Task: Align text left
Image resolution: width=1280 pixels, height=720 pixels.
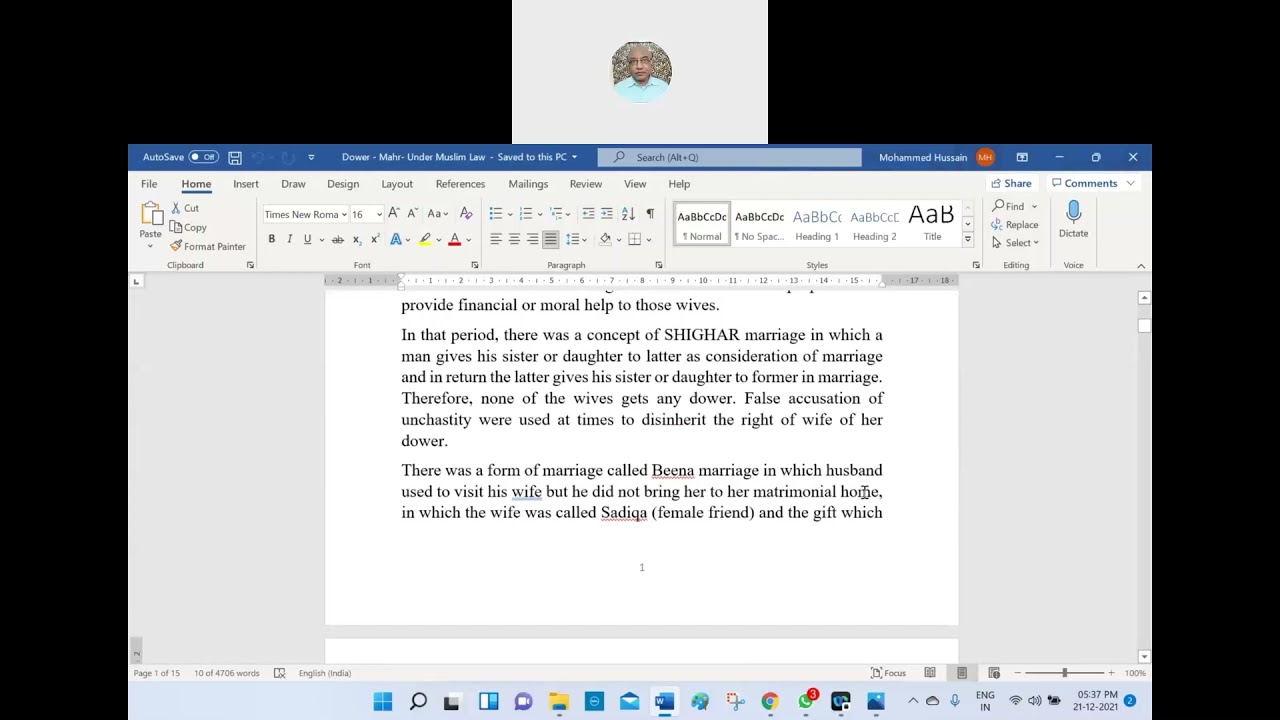Action: pos(495,239)
